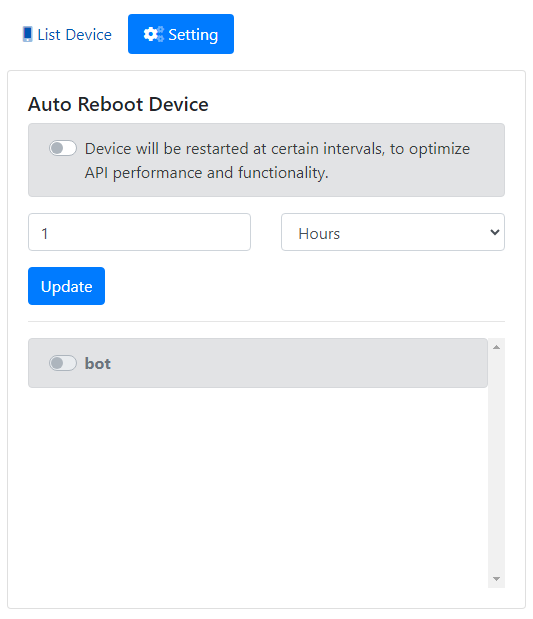Switch to the Setting tab
This screenshot has height=619, width=533.
181,34
